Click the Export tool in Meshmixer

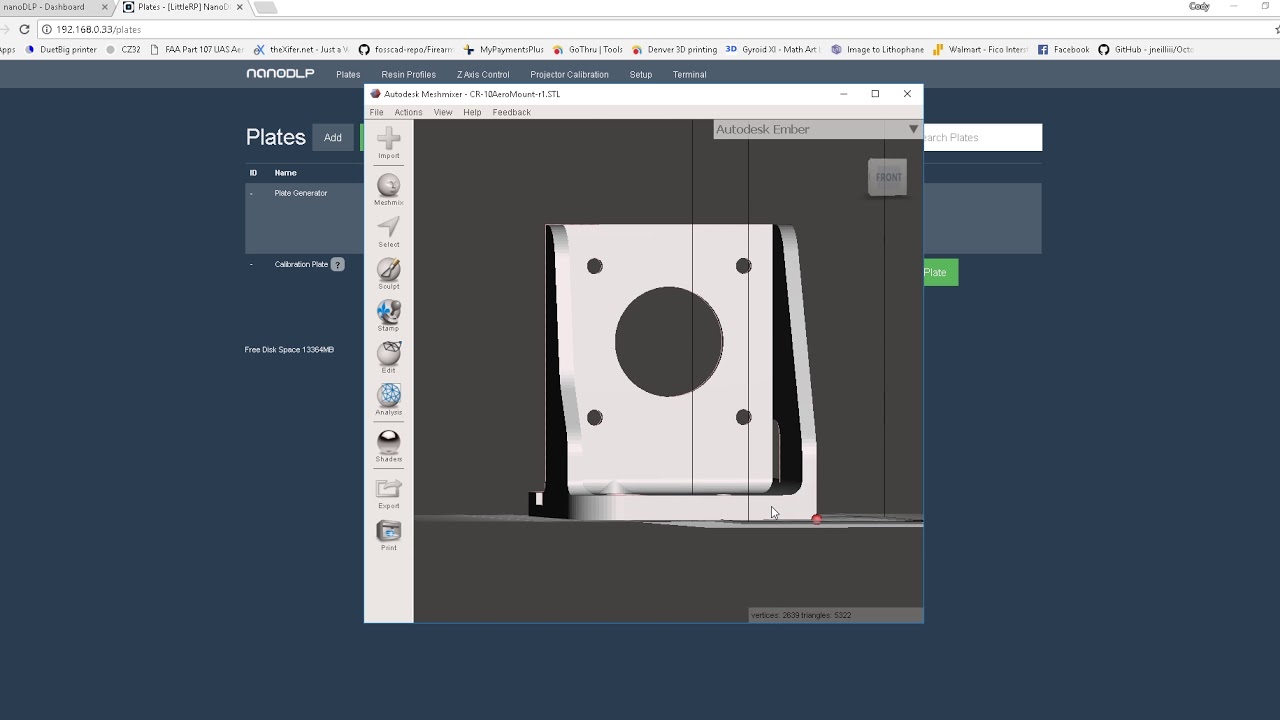click(x=389, y=493)
